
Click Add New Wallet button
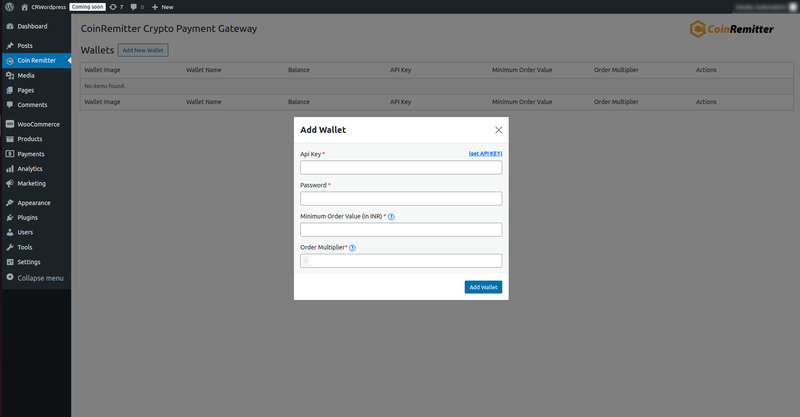click(143, 50)
